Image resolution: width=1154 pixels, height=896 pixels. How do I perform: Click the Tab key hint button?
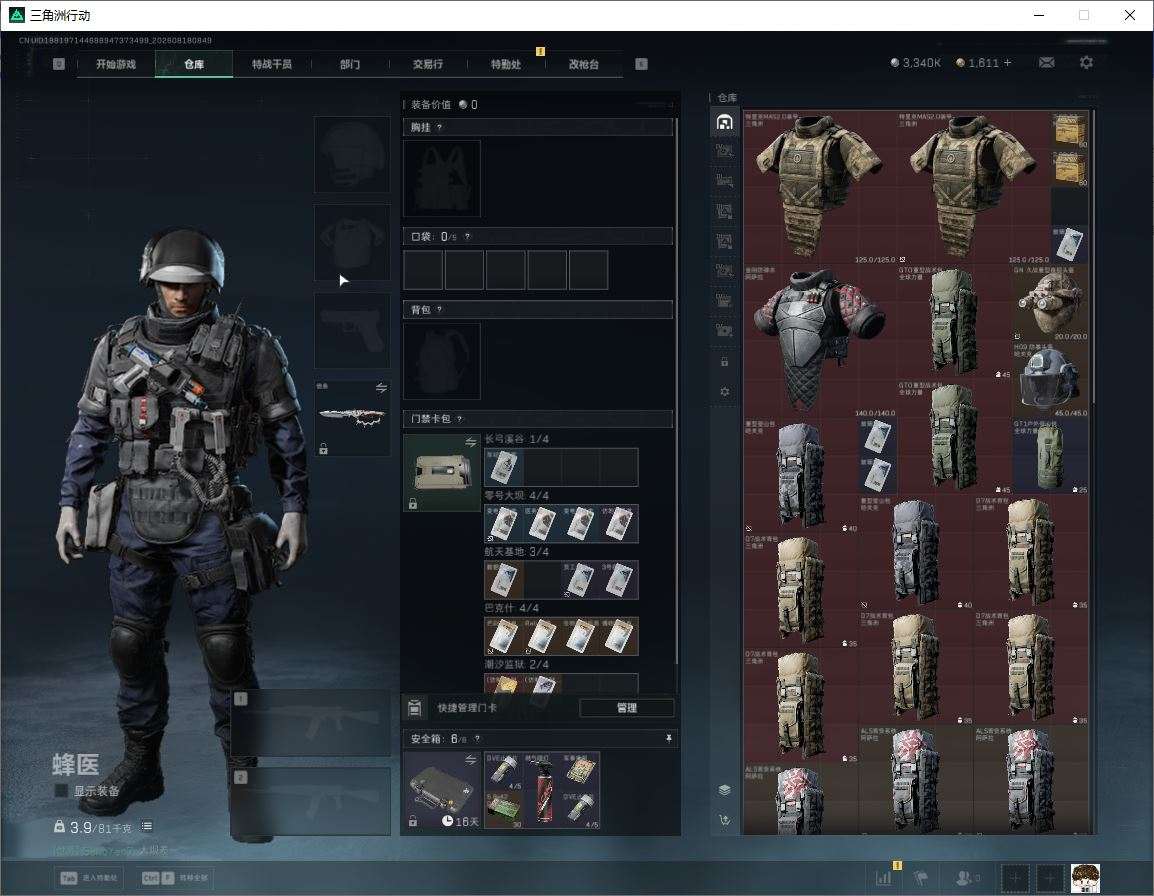(88, 878)
